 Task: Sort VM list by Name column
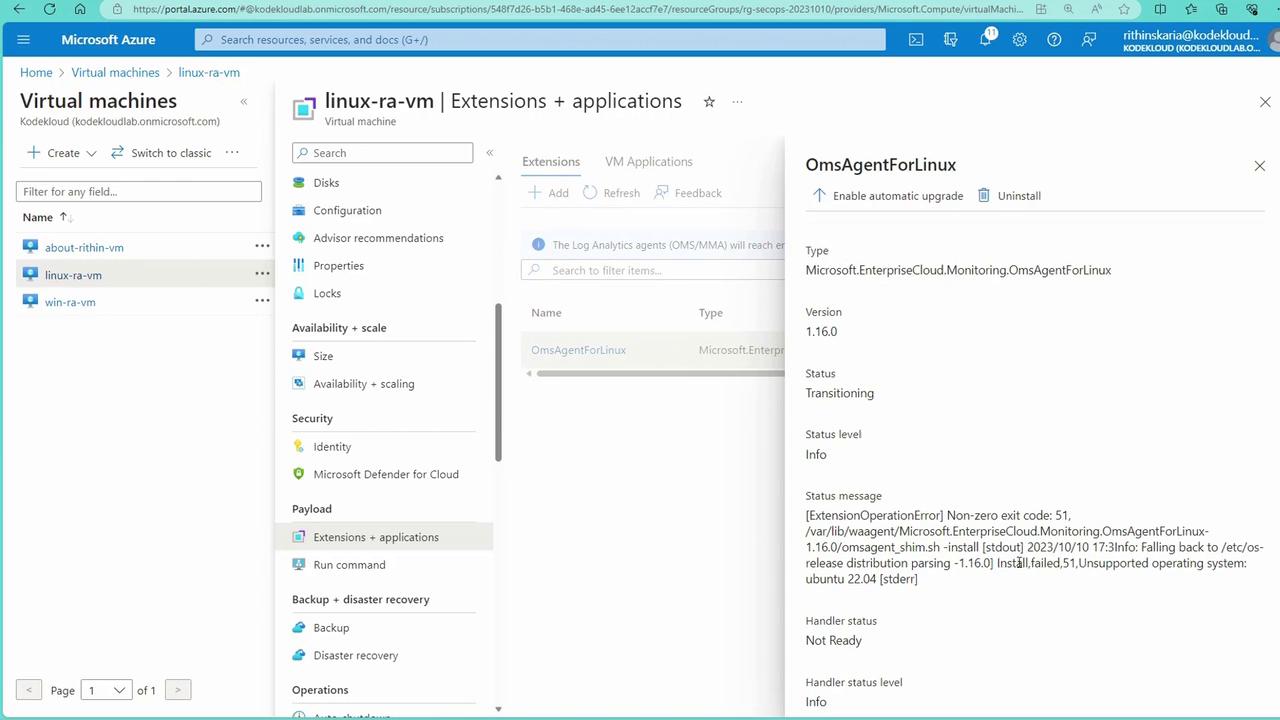click(x=47, y=217)
